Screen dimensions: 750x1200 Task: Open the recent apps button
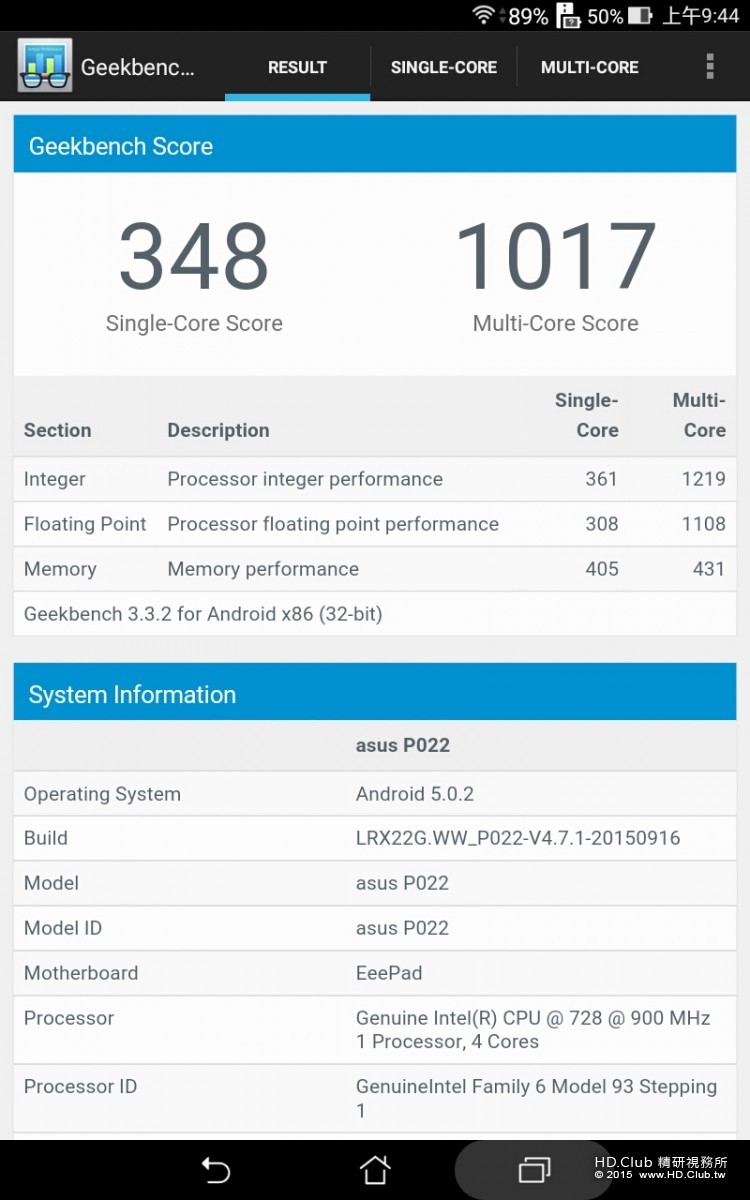(536, 1169)
